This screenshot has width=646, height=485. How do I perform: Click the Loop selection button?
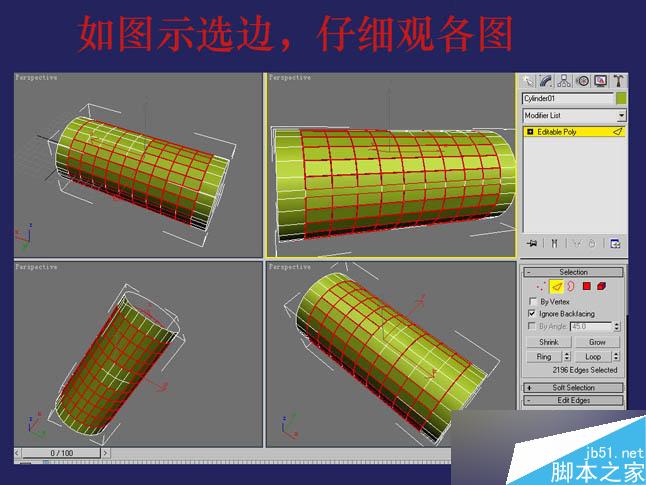coord(593,356)
